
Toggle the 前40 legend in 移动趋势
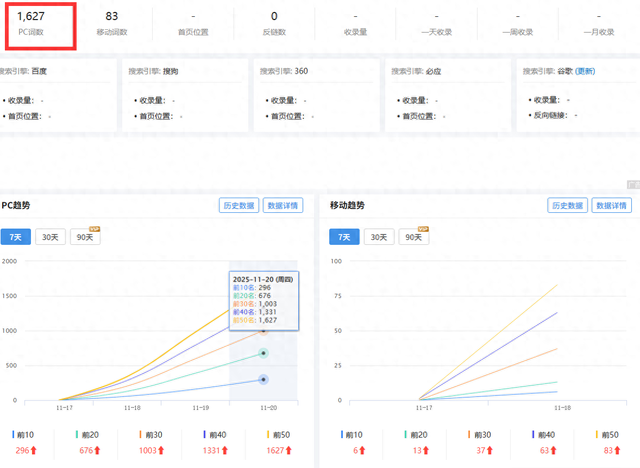pyautogui.click(x=543, y=435)
